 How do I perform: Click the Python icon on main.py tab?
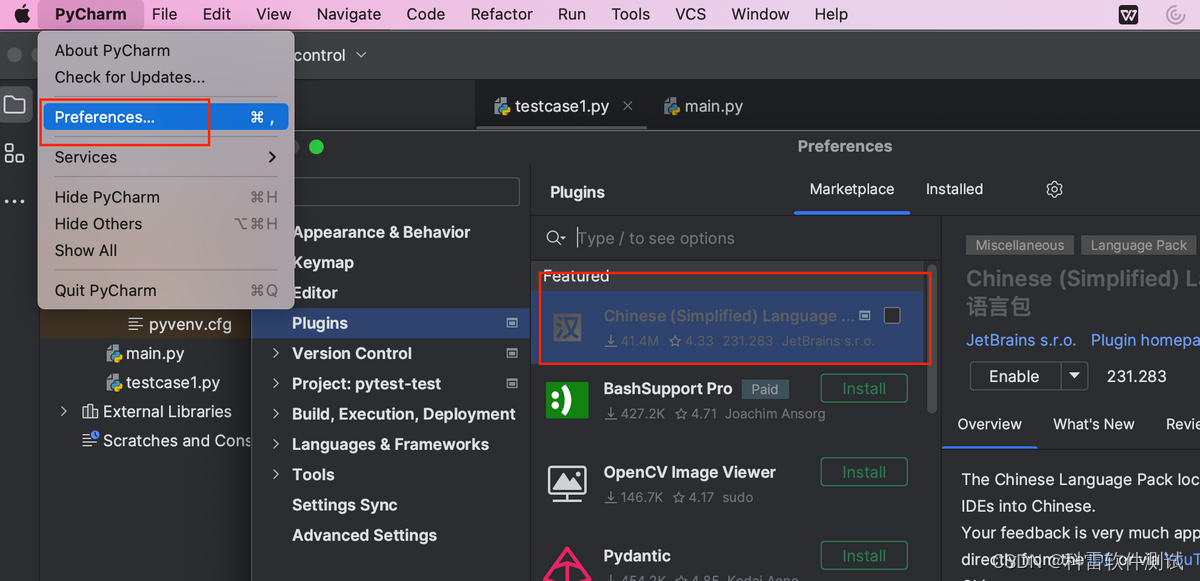[673, 106]
